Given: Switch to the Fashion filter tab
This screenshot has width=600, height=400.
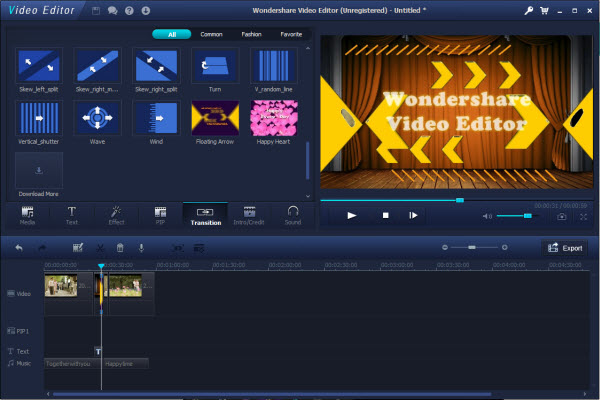Looking at the screenshot, I should [x=251, y=34].
